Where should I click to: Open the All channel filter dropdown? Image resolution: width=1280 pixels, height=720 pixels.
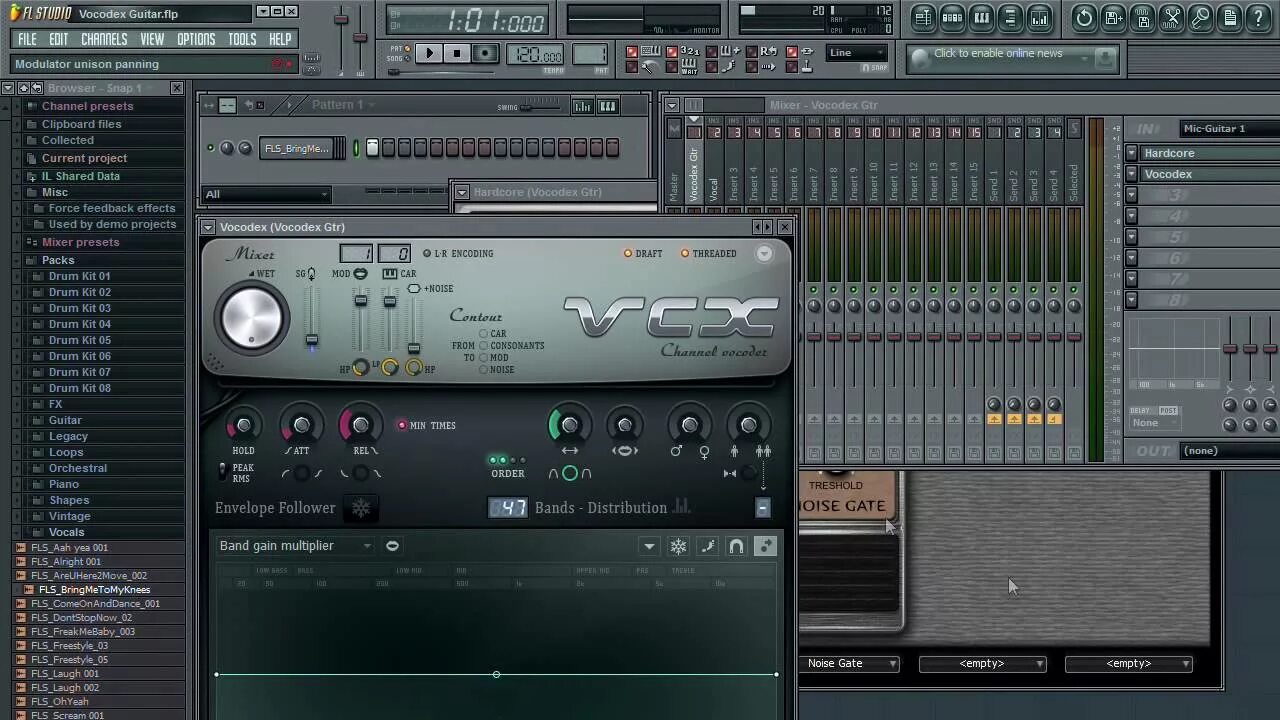[266, 194]
